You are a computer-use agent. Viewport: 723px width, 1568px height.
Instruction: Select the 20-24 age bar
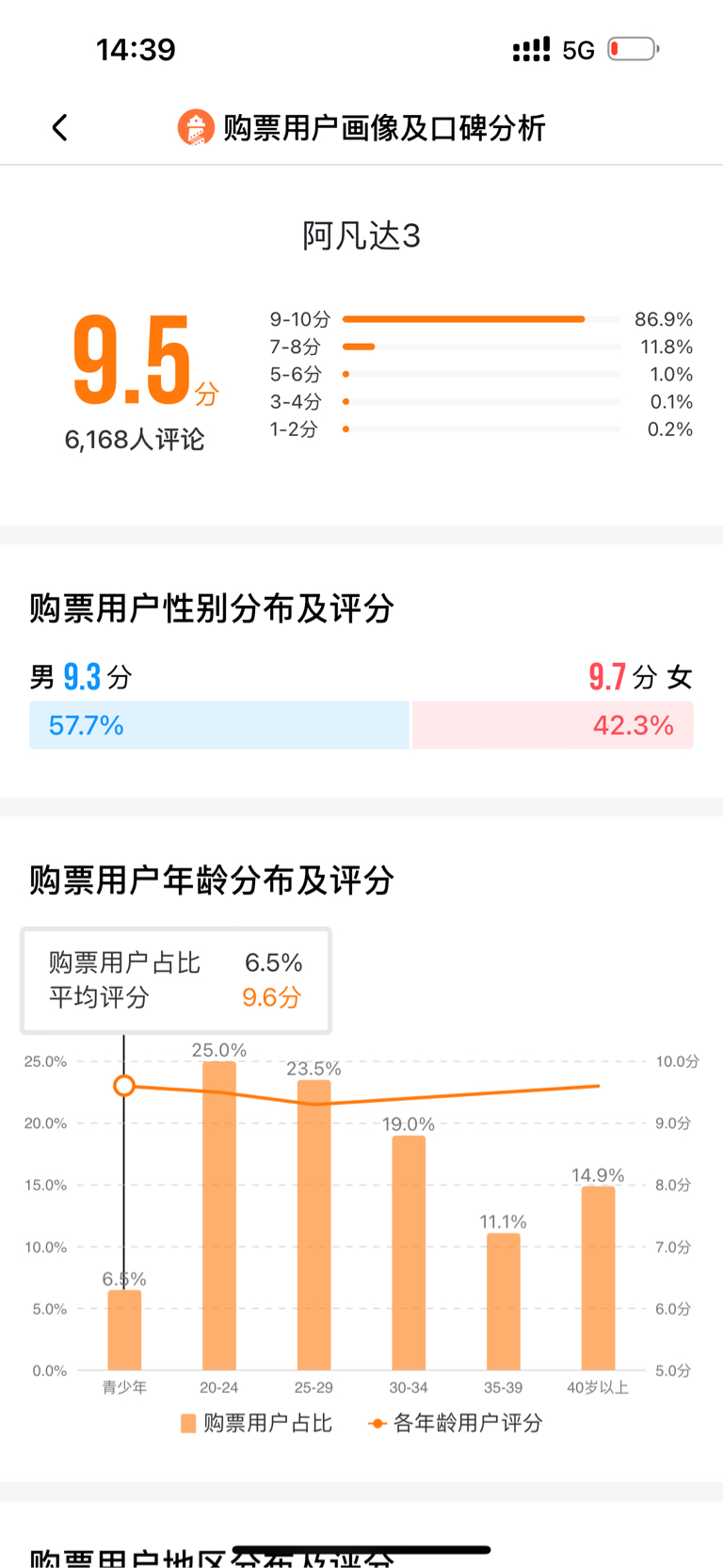[x=219, y=1216]
